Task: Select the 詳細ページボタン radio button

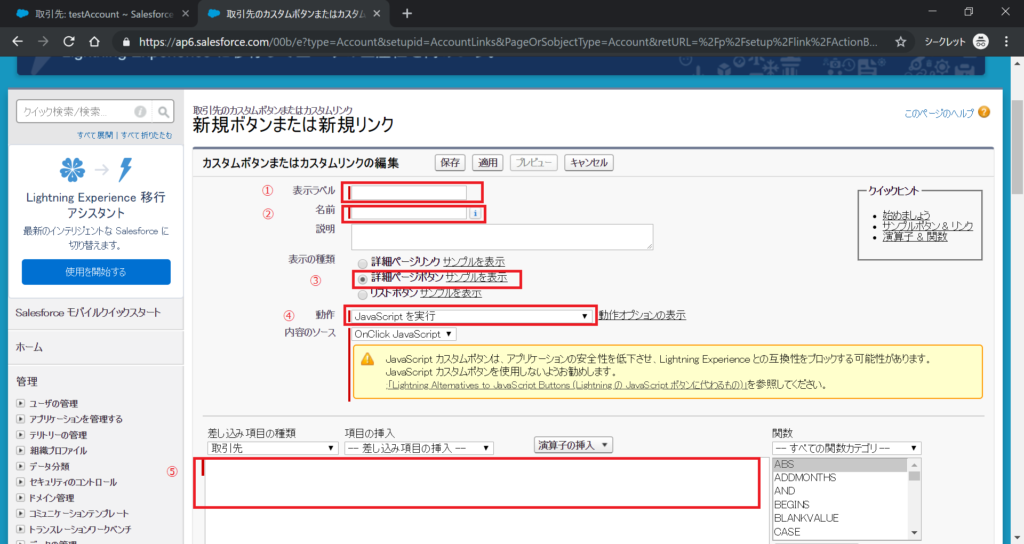Action: tap(363, 278)
